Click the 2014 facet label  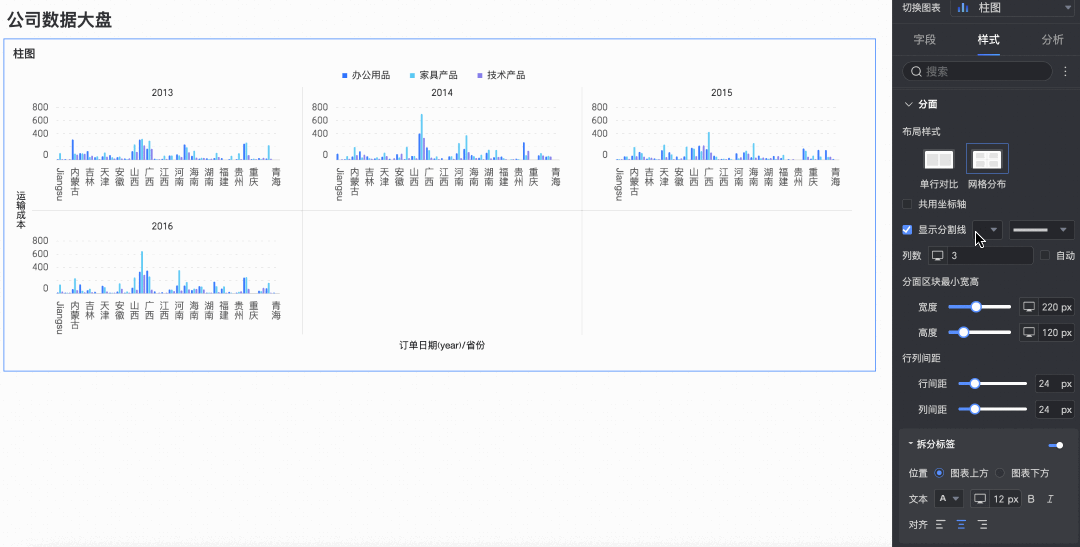pos(442,92)
